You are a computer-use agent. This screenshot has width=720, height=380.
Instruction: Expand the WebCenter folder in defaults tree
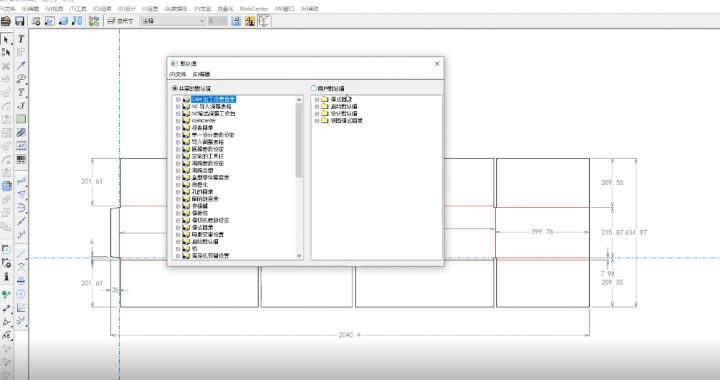[178, 121]
